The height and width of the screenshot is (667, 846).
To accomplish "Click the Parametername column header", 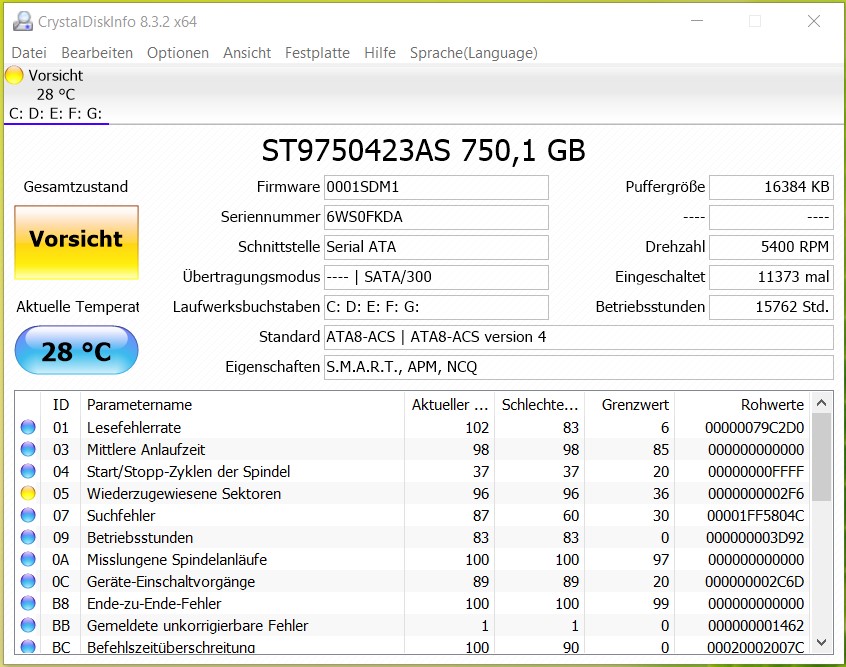I will click(x=242, y=405).
